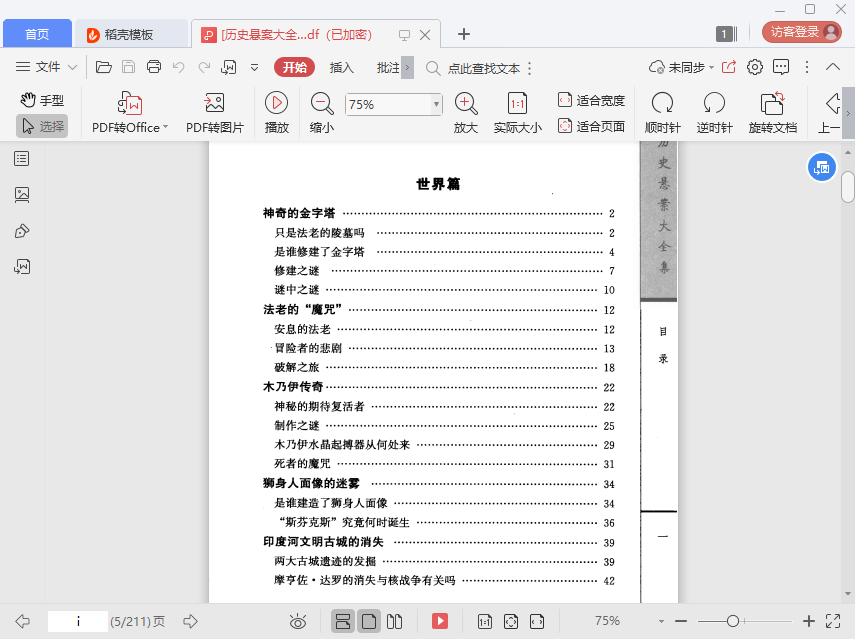Switch to the 插入 ribbon tab
Viewport: 855px width, 639px height.
tap(342, 68)
